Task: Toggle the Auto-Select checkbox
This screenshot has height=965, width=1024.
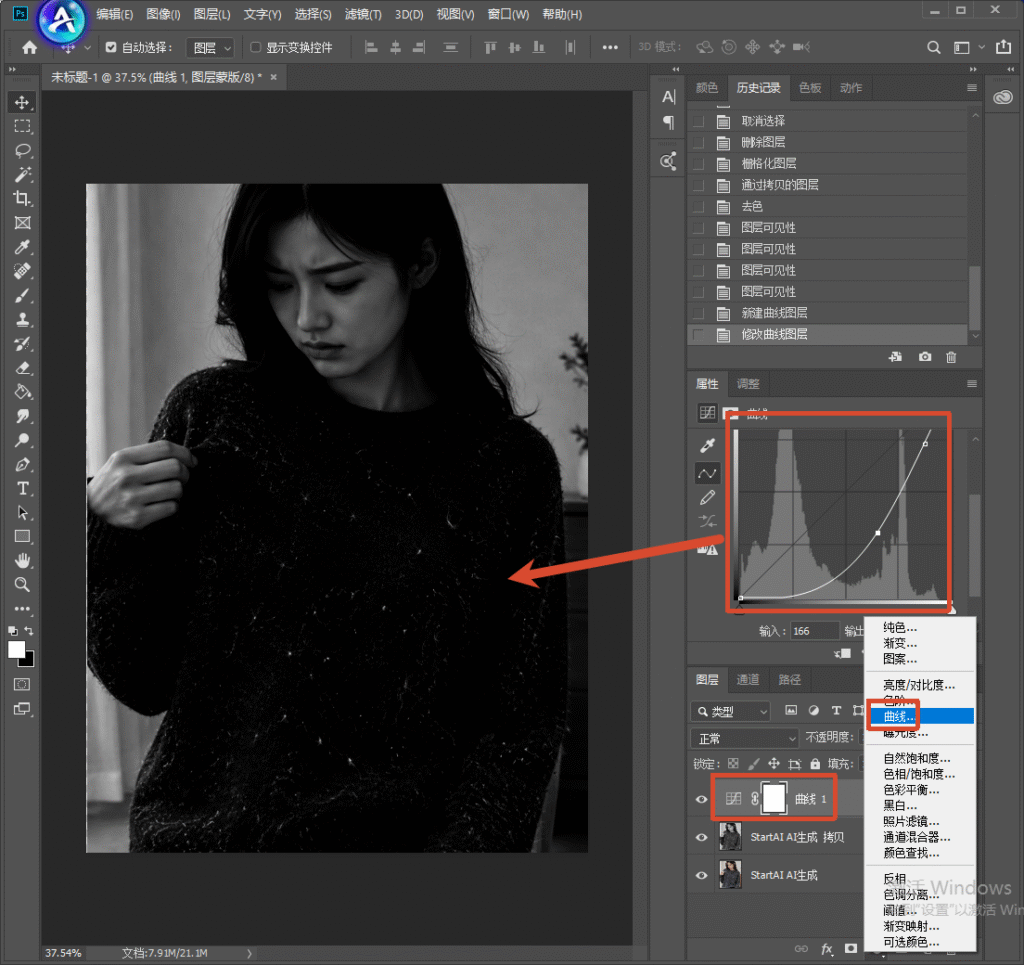Action: pos(111,47)
